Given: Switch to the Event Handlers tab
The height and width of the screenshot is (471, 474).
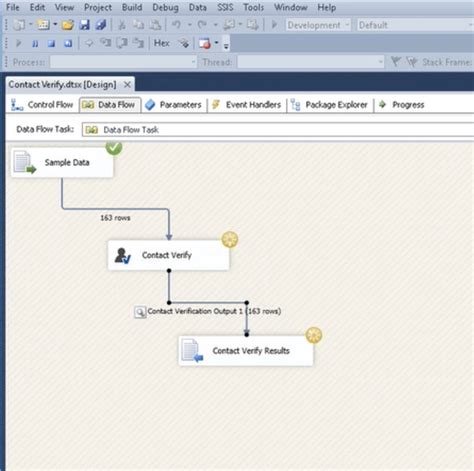Looking at the screenshot, I should pyautogui.click(x=247, y=105).
